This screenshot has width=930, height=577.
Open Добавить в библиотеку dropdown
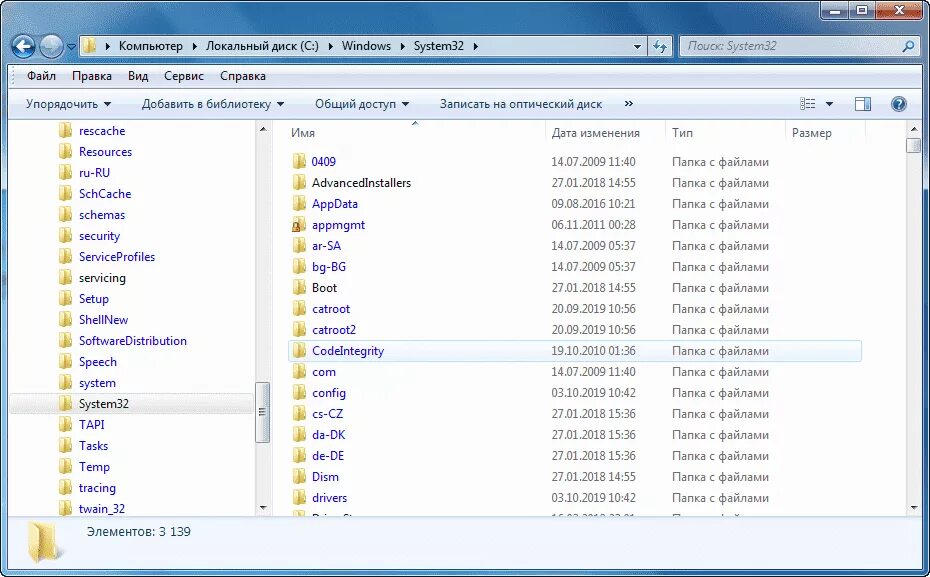(x=212, y=104)
